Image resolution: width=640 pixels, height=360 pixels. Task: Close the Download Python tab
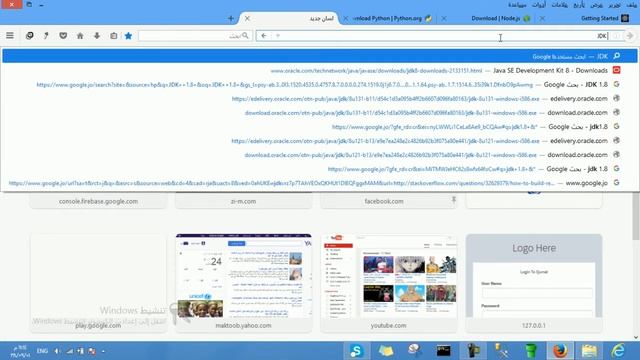[345, 18]
